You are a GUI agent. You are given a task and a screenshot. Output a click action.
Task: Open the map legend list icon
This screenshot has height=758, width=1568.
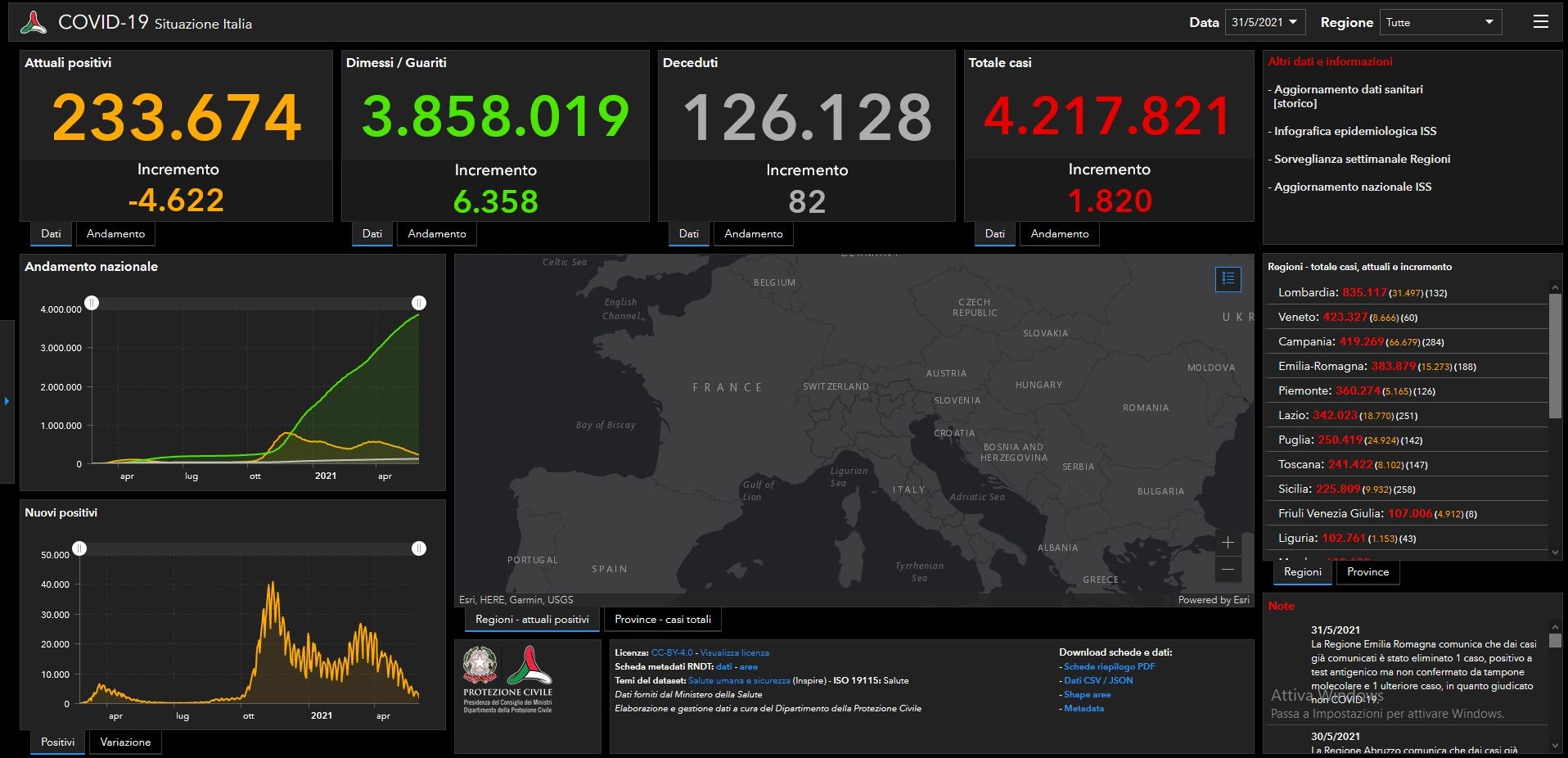[x=1228, y=279]
